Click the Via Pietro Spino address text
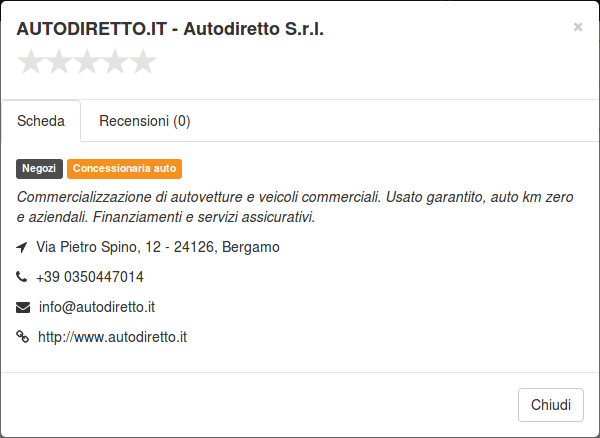The width and height of the screenshot is (600, 438). coord(158,247)
